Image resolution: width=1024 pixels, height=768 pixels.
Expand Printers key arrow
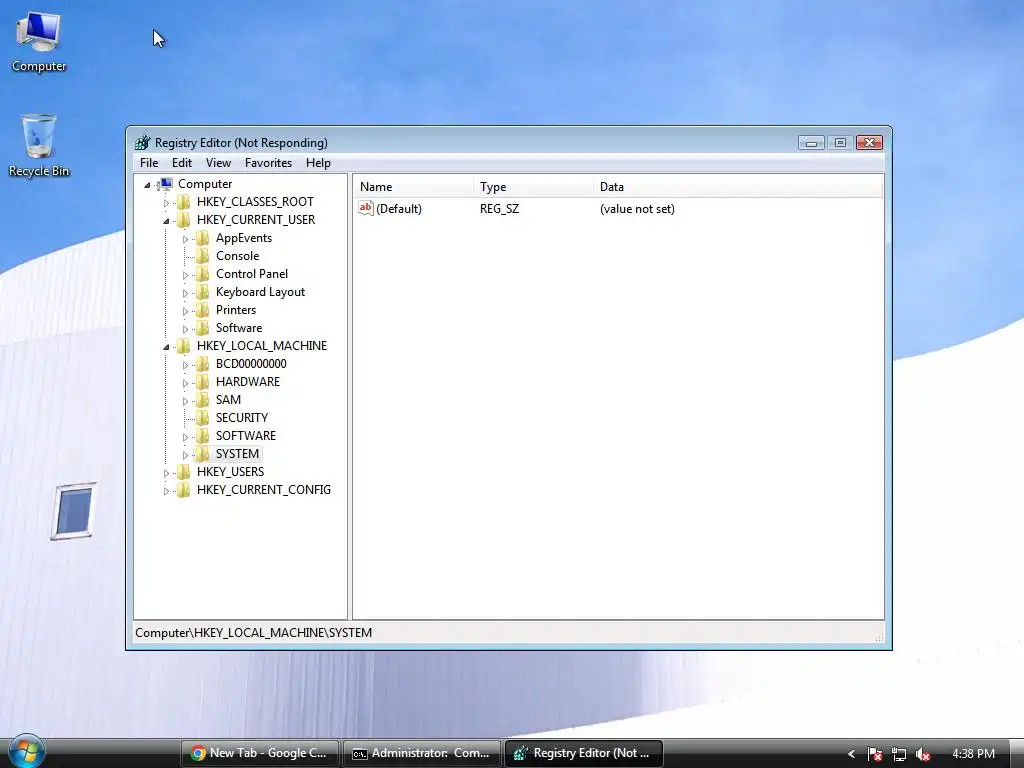185,311
